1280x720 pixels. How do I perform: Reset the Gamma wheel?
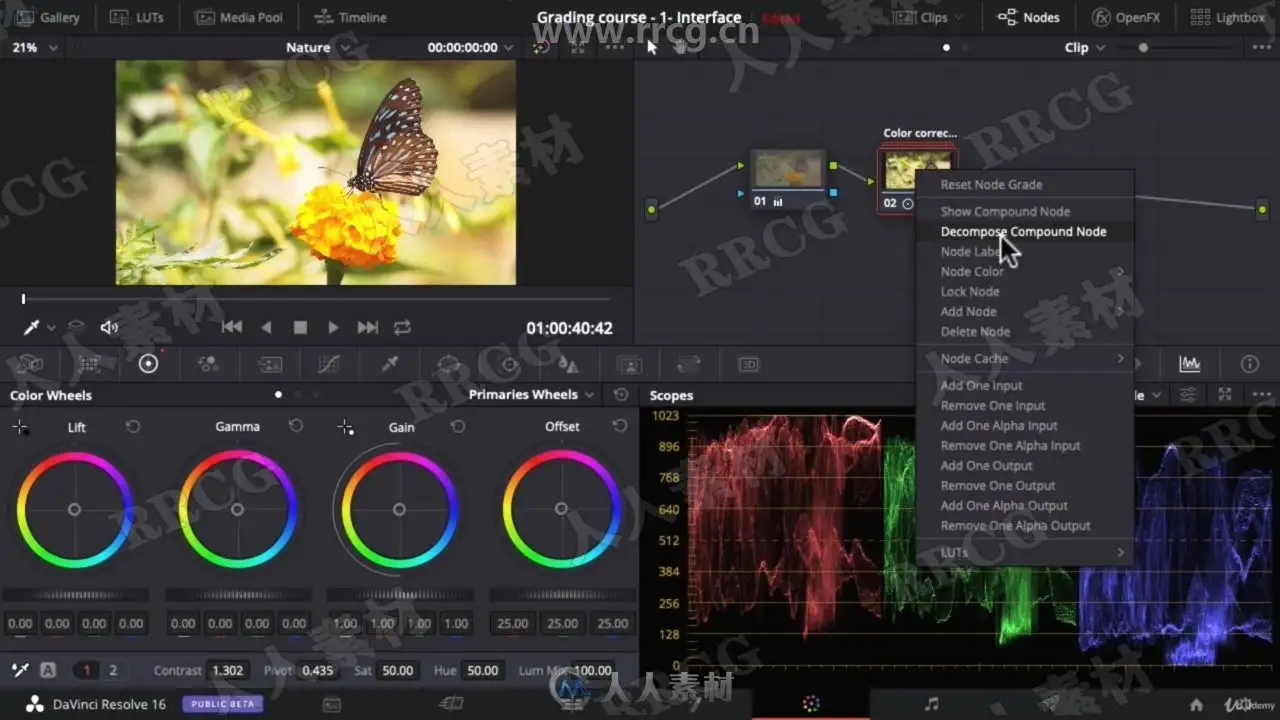pos(296,426)
